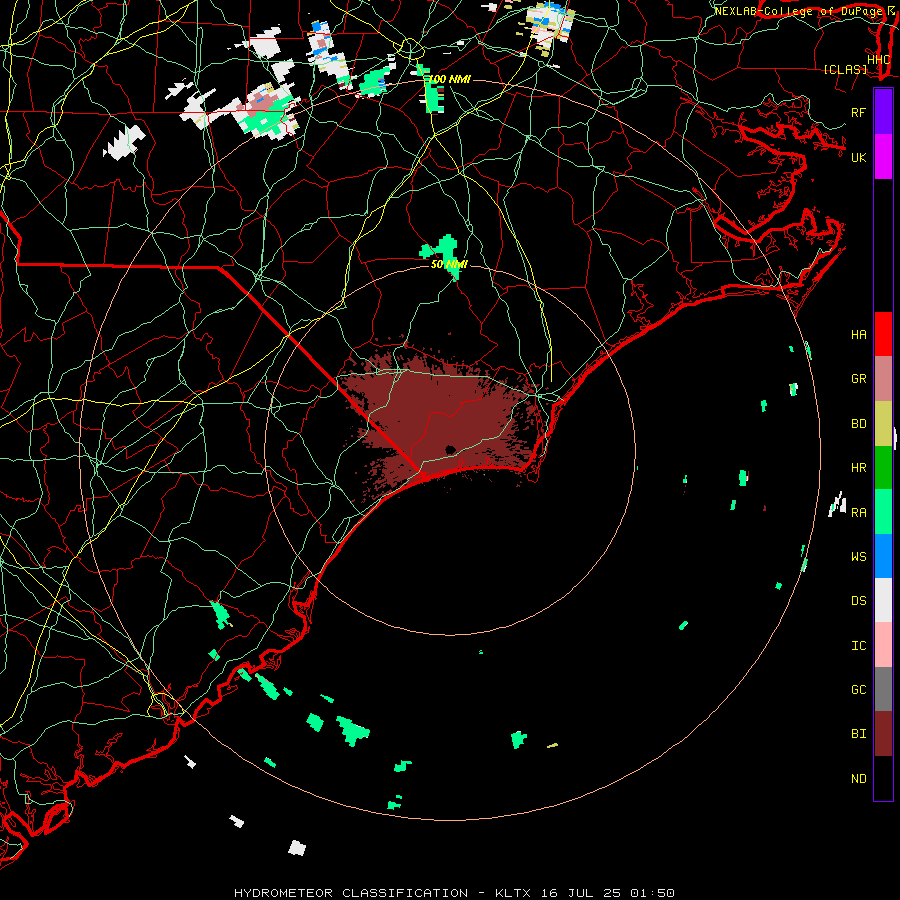Click the BI legend label
Viewport: 900px width, 900px height.
pyautogui.click(x=858, y=734)
